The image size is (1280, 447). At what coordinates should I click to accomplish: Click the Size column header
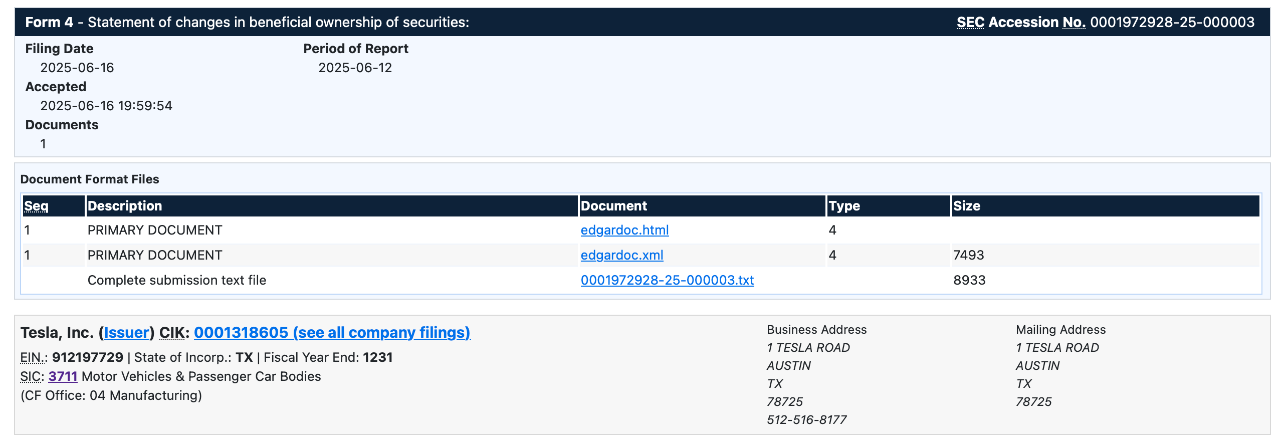click(967, 206)
